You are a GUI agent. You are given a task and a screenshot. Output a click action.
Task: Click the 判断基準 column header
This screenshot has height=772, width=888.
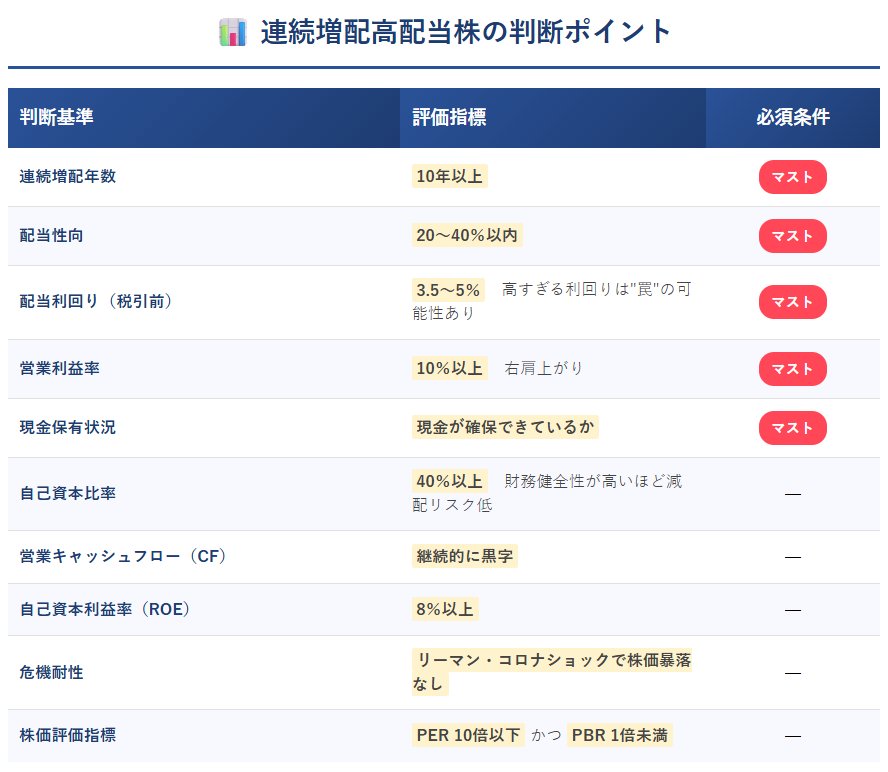coord(57,117)
